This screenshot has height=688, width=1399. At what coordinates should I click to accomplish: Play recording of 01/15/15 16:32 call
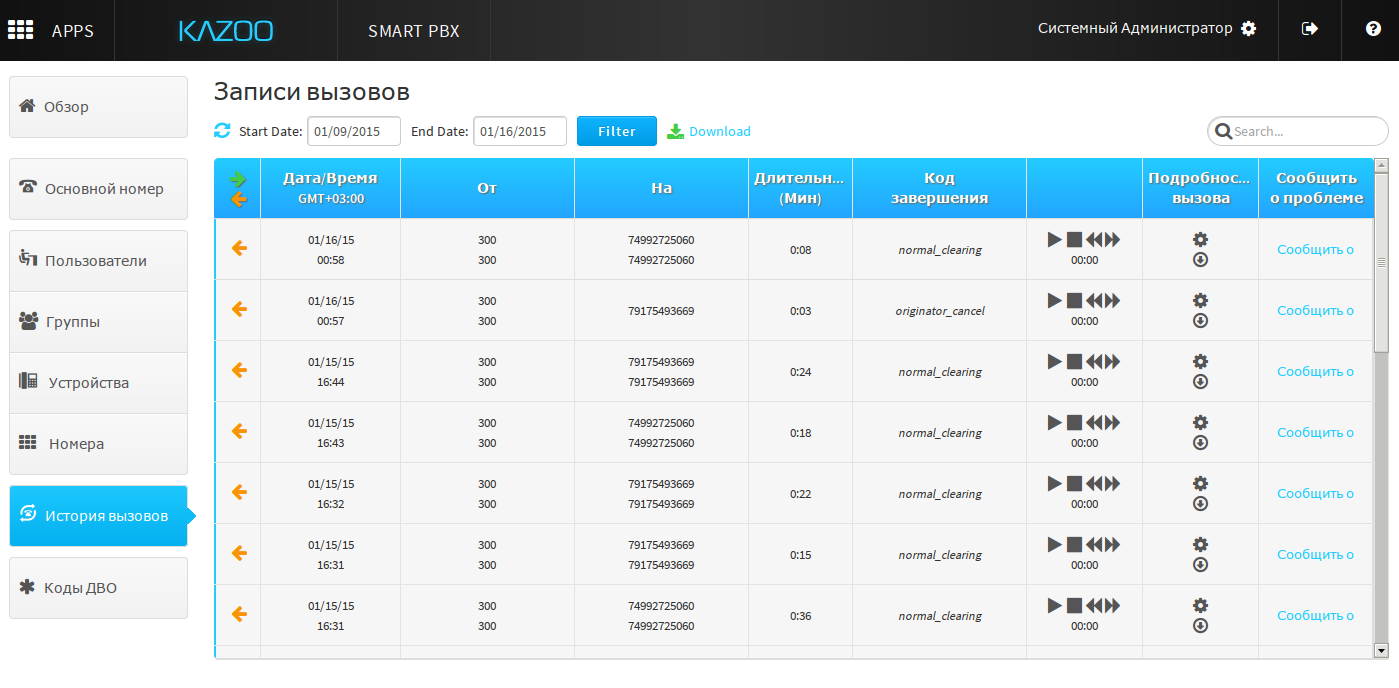coord(1054,484)
